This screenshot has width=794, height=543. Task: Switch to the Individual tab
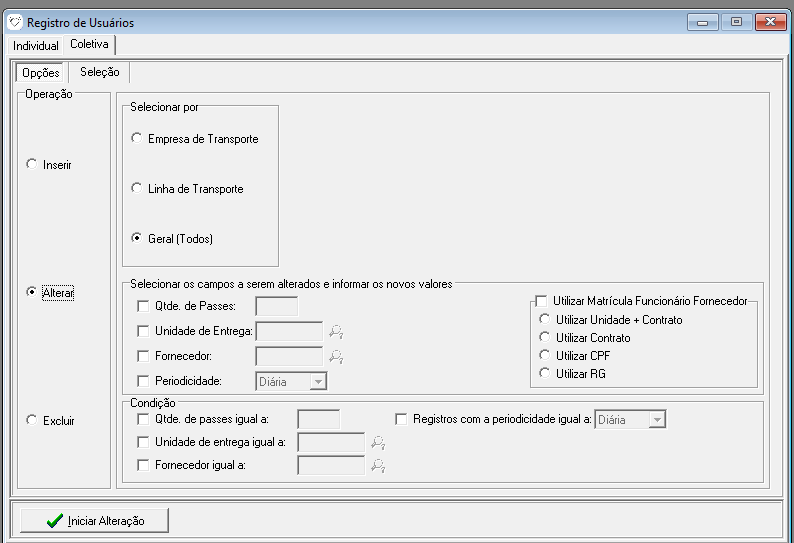tap(36, 46)
